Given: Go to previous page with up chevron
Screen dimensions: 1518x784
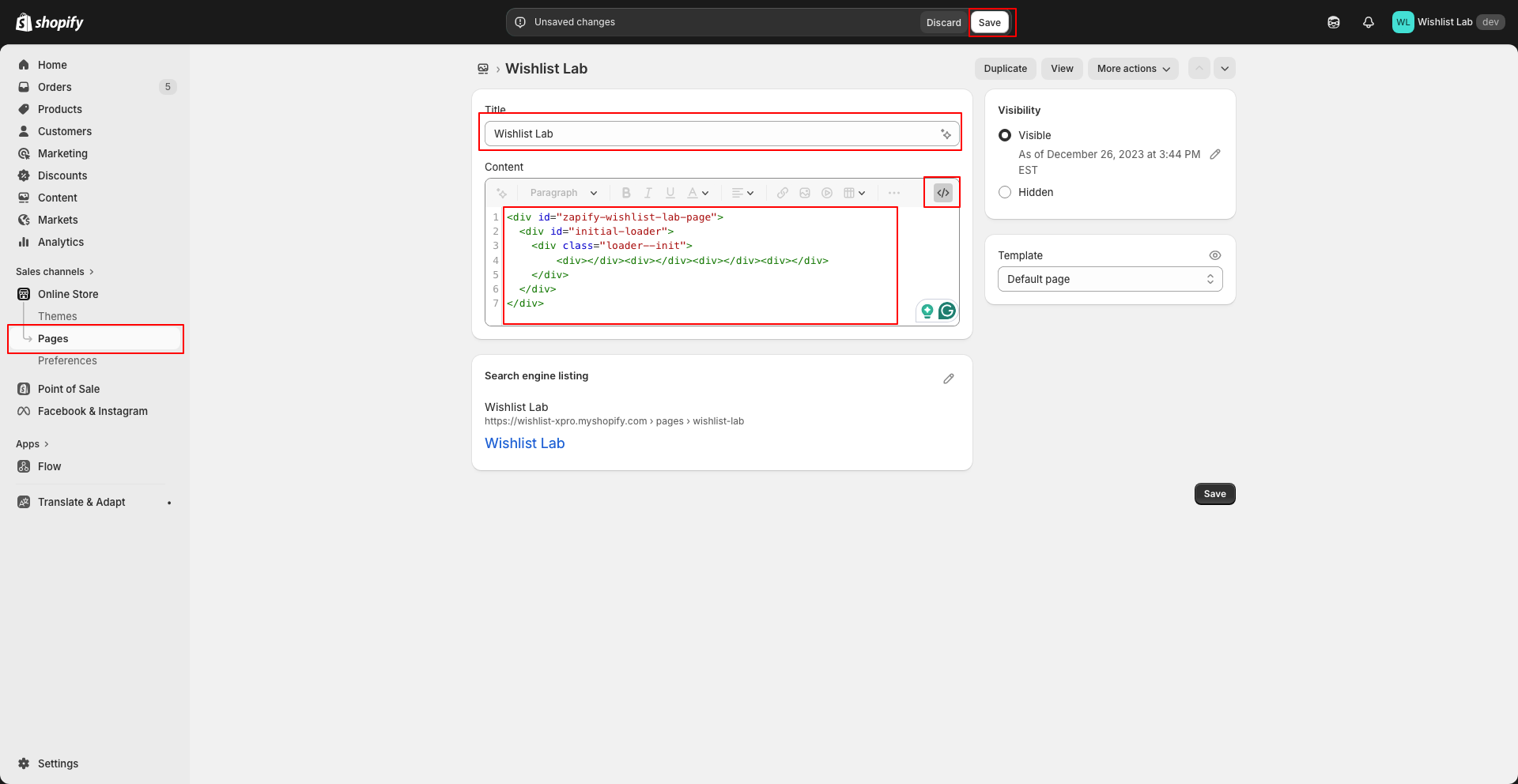Looking at the screenshot, I should (1199, 69).
